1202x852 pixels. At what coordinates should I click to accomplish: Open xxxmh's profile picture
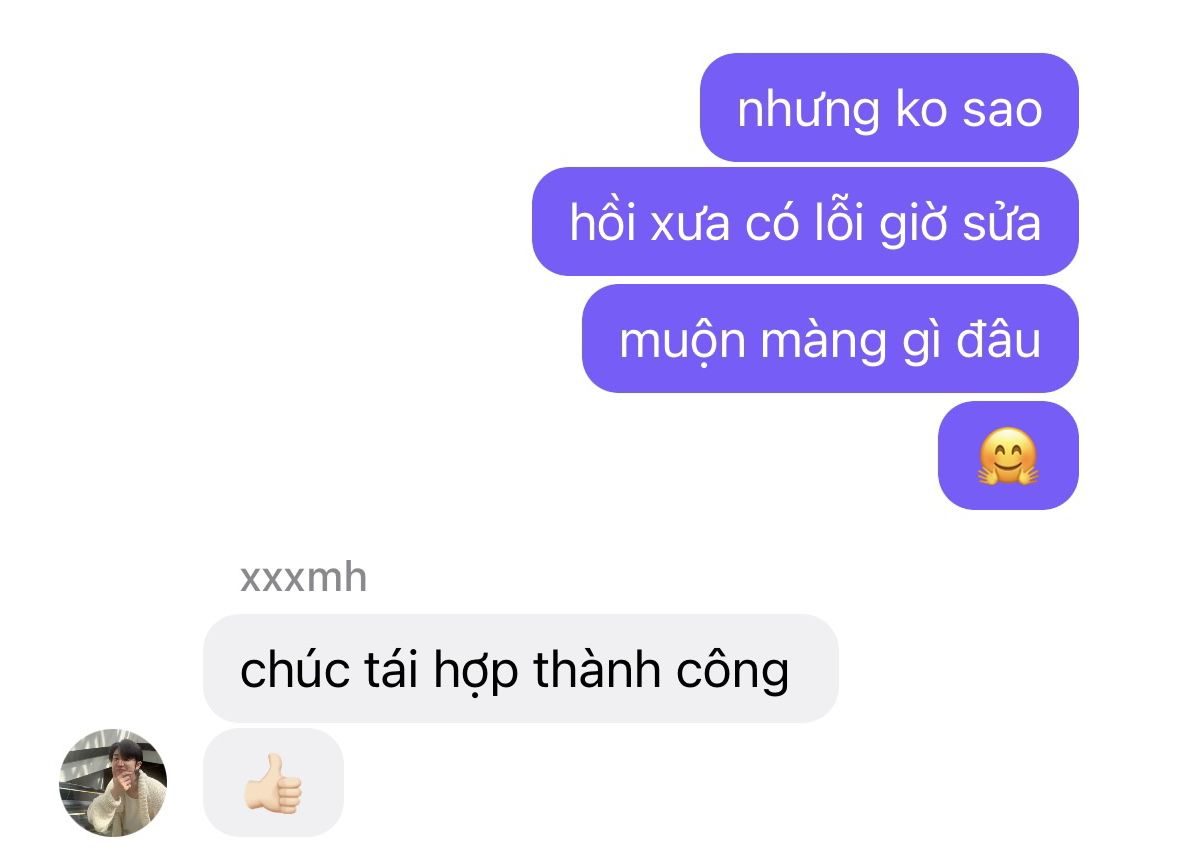(113, 783)
